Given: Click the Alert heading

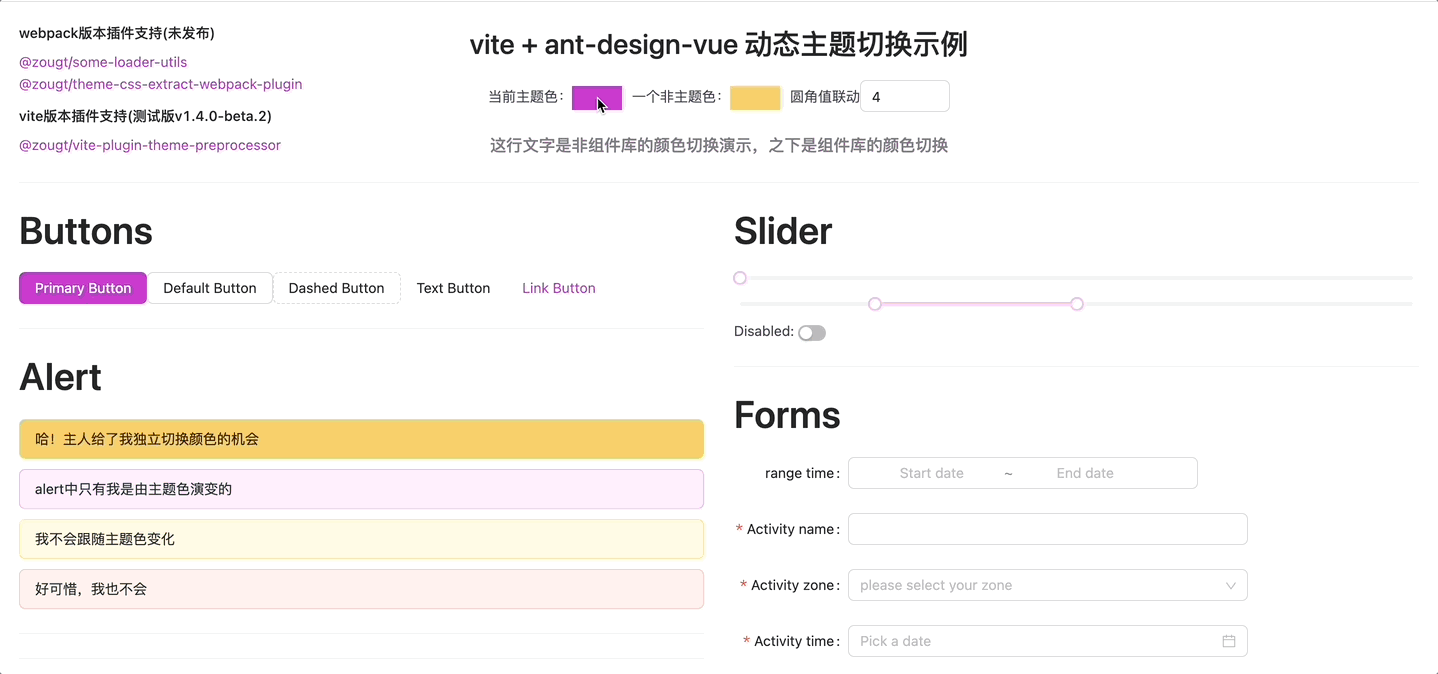Looking at the screenshot, I should tap(60, 377).
